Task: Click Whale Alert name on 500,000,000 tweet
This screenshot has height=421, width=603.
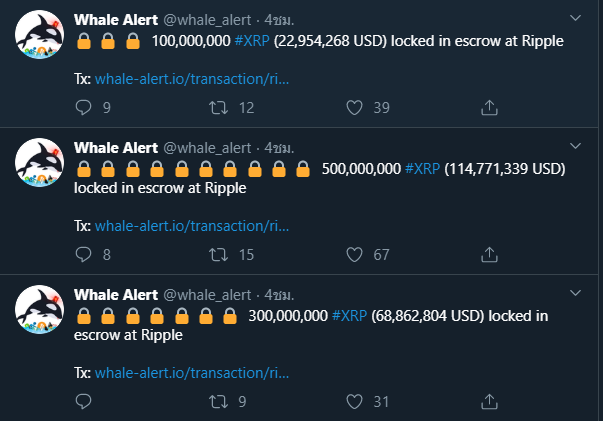Action: [x=116, y=146]
